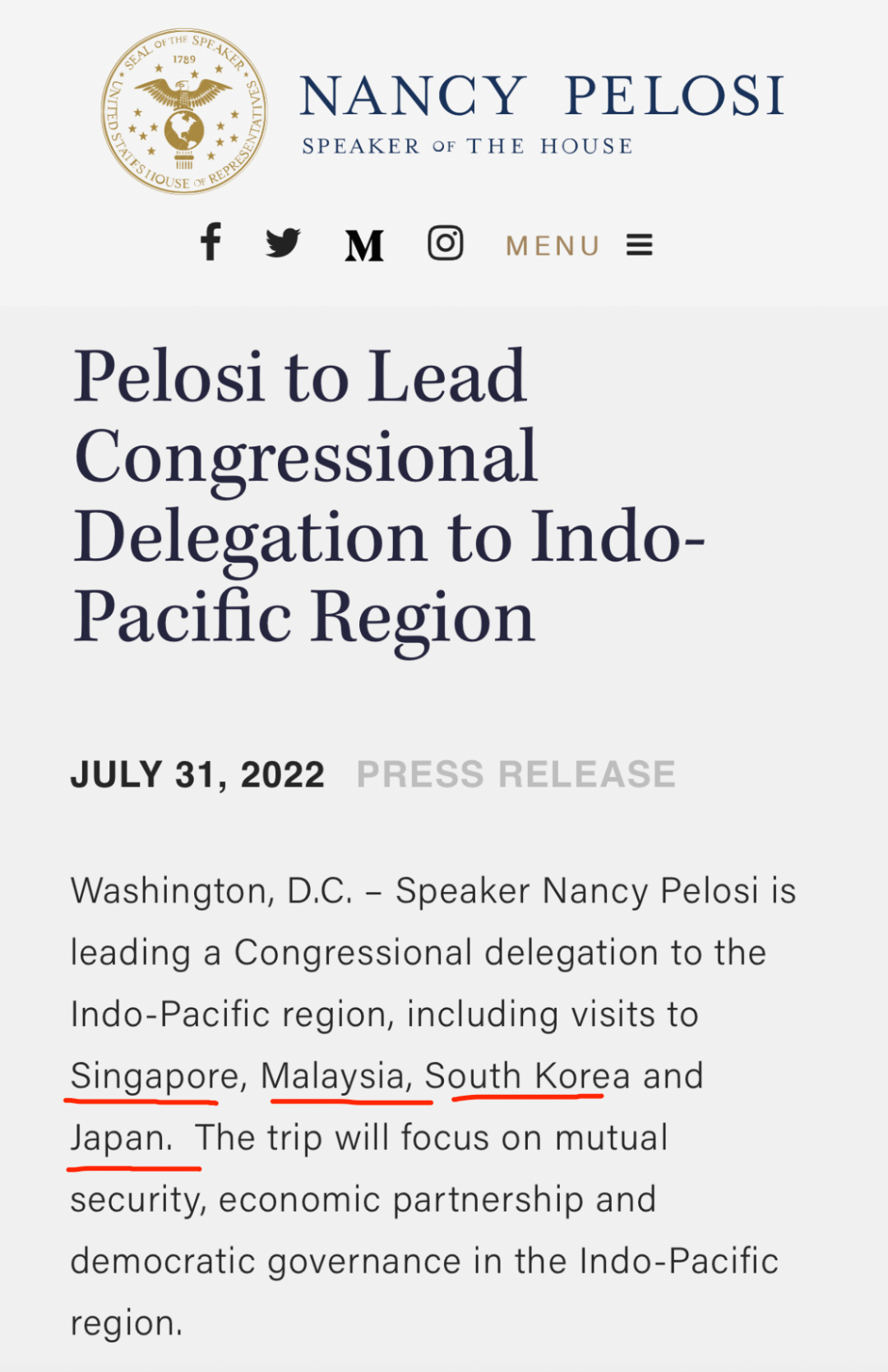Select the PRESS RELEASE category label
Screen dimensions: 888x1372
point(516,774)
